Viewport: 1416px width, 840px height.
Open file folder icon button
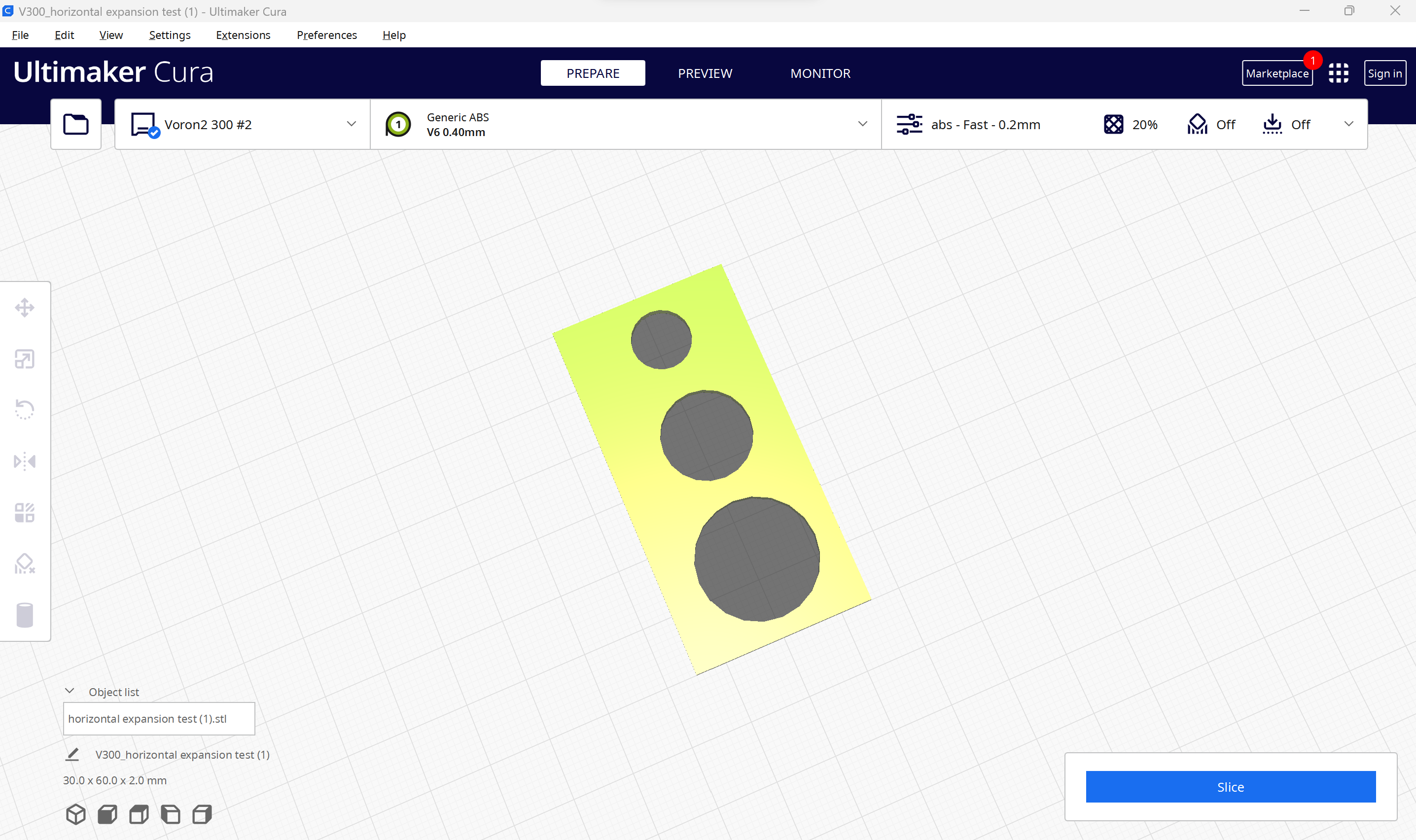[x=76, y=124]
